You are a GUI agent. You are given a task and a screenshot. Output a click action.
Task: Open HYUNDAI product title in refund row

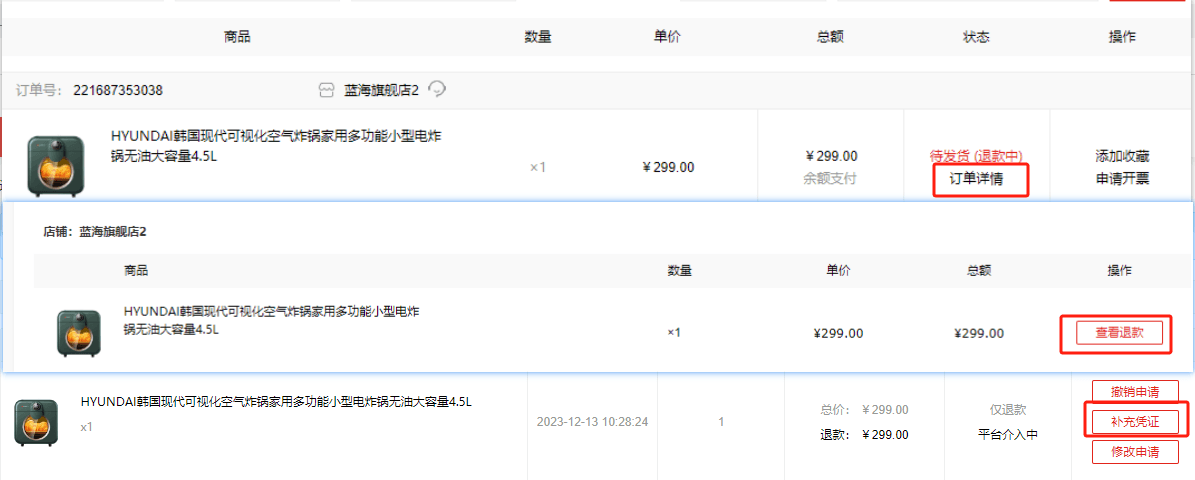coord(276,402)
